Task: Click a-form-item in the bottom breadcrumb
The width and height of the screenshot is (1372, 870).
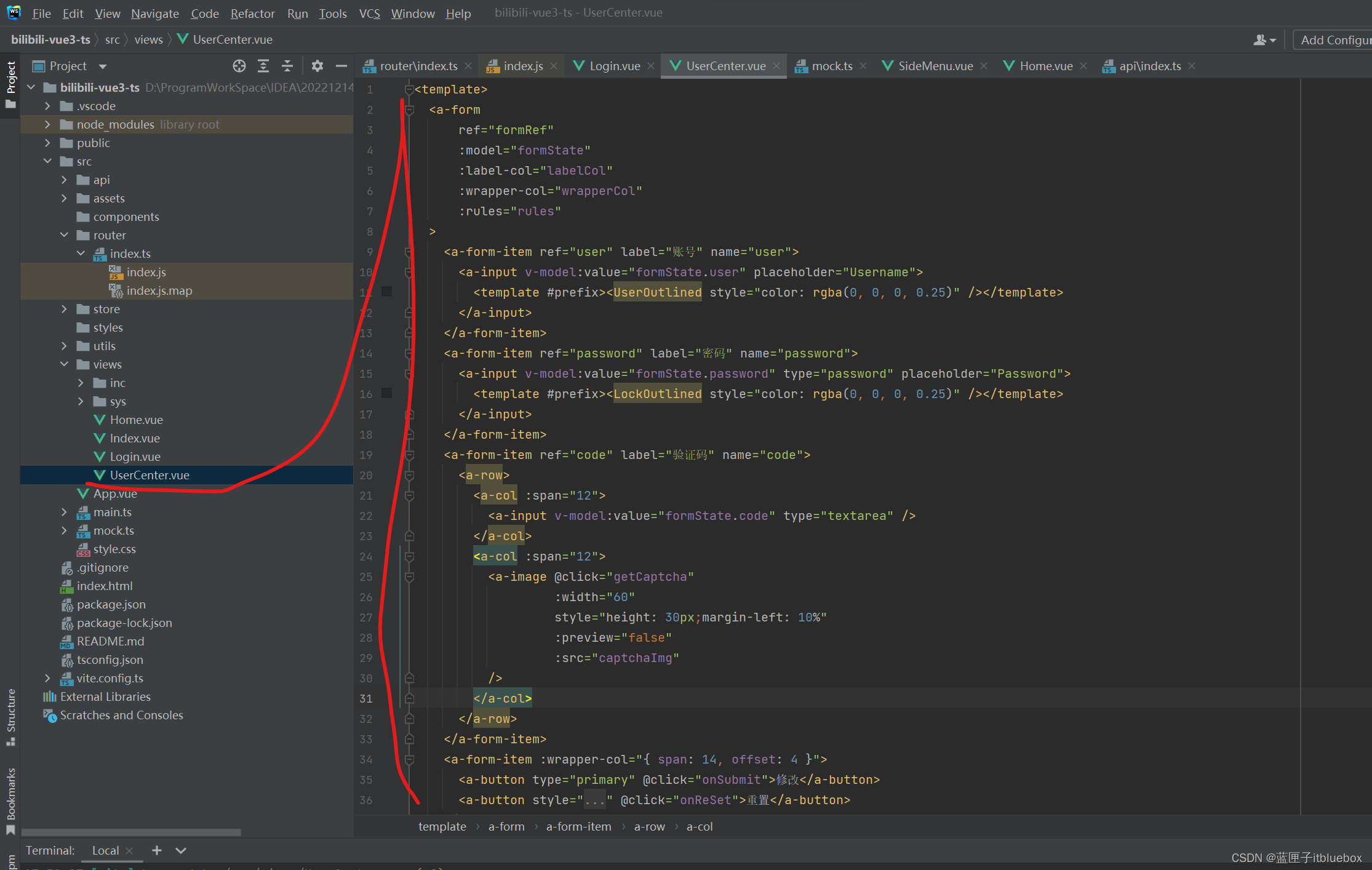Action: pyautogui.click(x=578, y=826)
